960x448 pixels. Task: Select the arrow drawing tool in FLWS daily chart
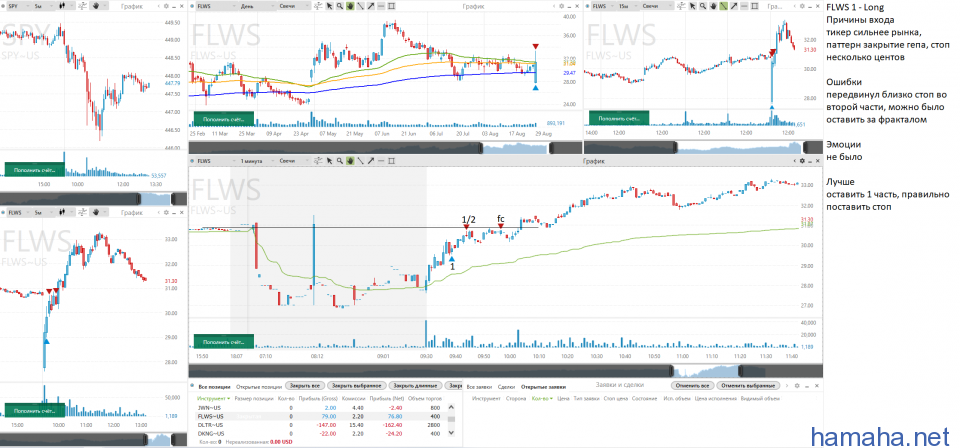[x=370, y=6]
